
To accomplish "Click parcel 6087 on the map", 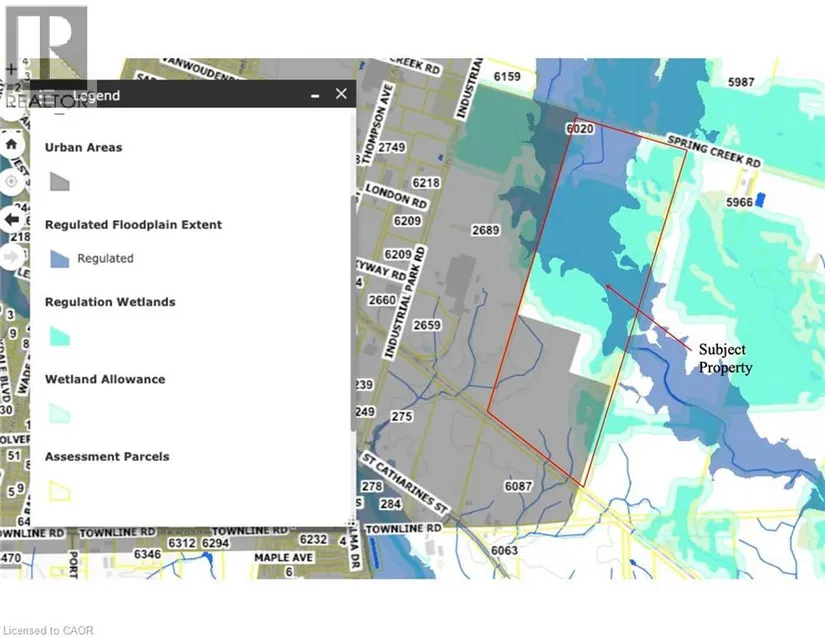I will point(518,486).
